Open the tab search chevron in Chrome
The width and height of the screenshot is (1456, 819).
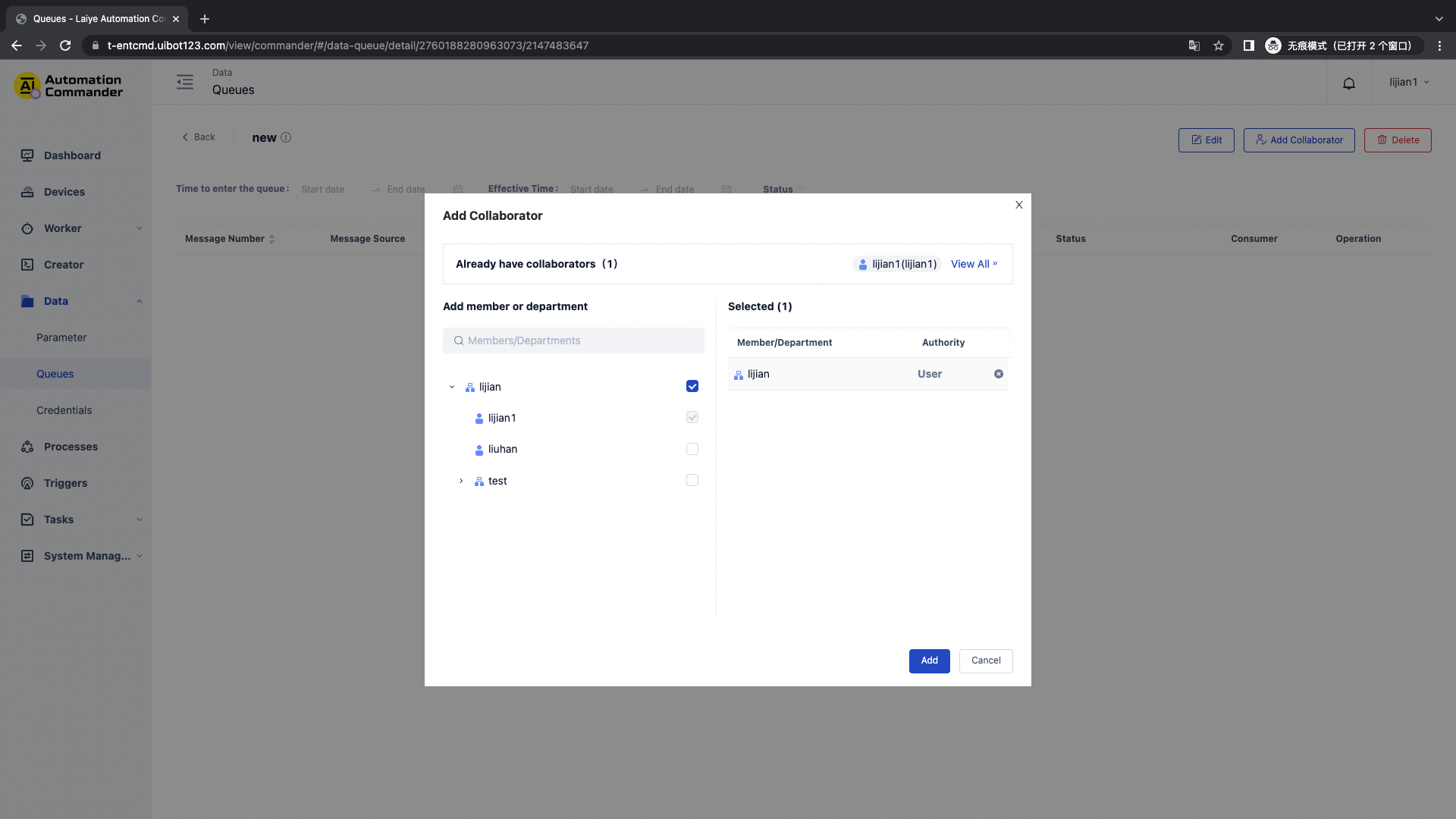1439,19
